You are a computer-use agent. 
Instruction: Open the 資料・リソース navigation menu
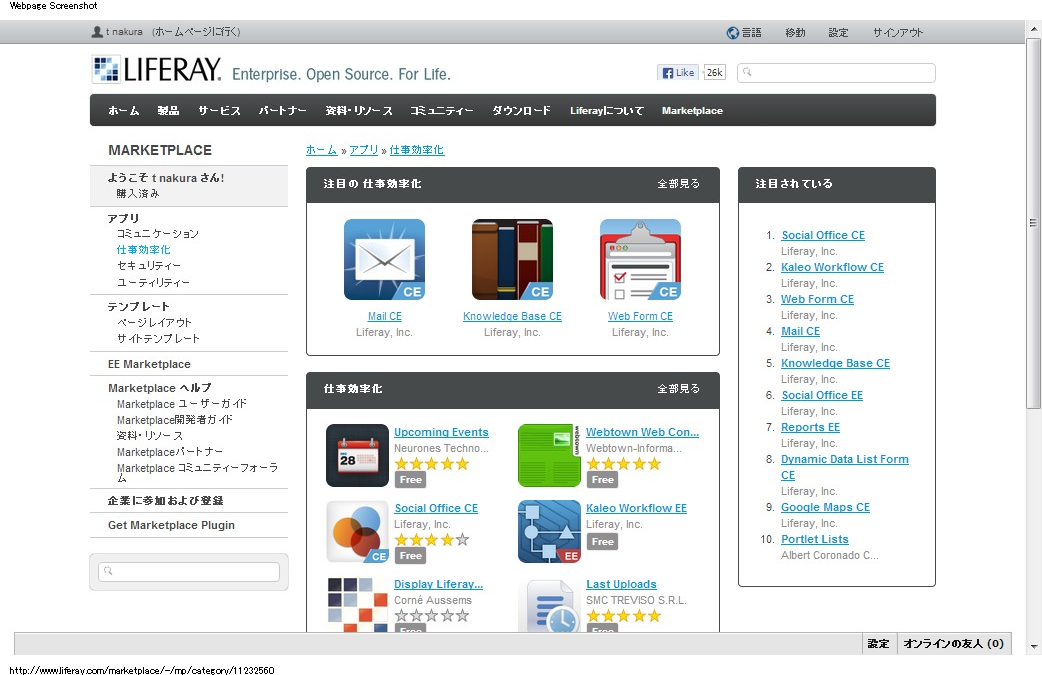pos(359,110)
